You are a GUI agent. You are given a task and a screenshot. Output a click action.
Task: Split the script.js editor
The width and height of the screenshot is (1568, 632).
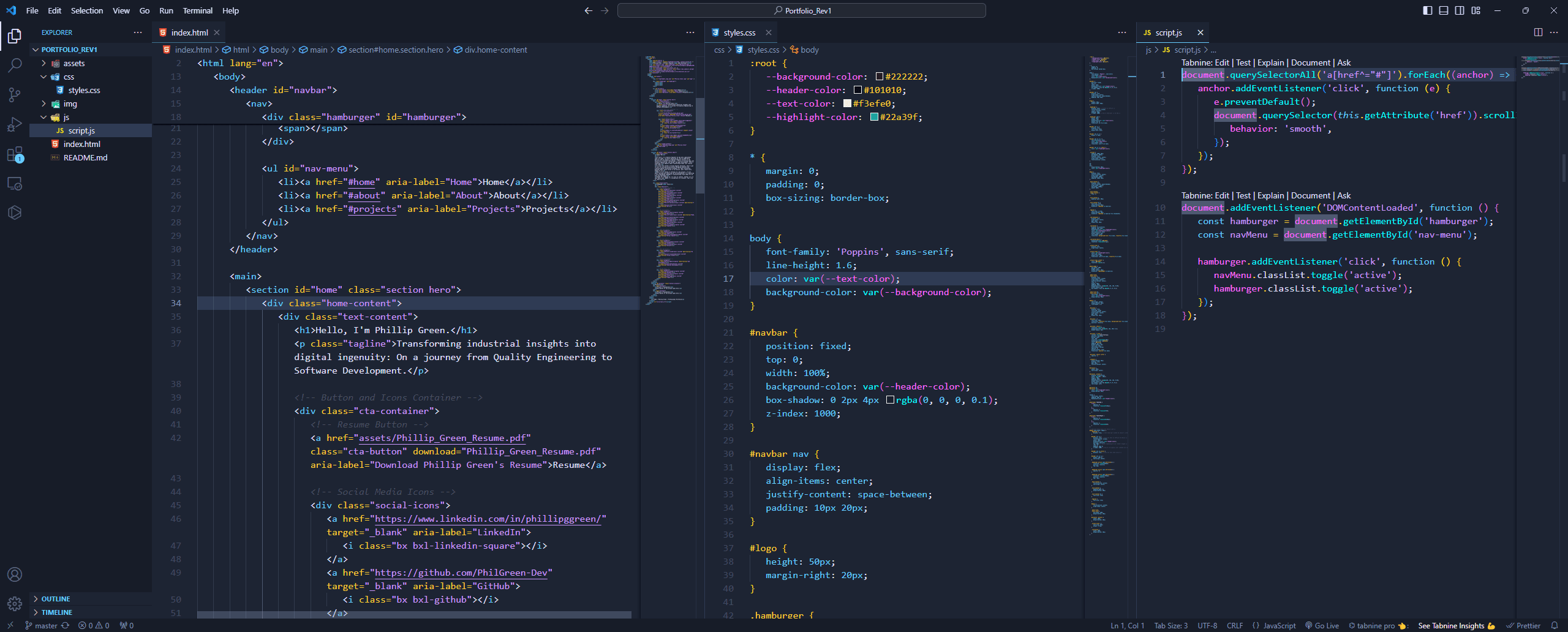click(1537, 32)
